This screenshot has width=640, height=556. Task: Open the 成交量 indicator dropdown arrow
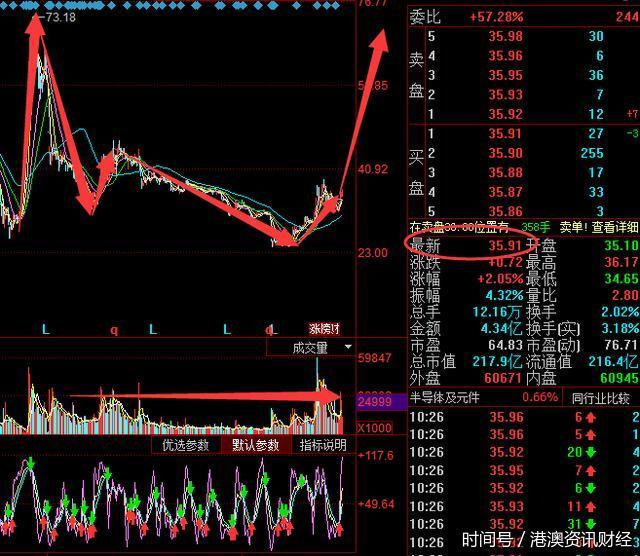(348, 347)
